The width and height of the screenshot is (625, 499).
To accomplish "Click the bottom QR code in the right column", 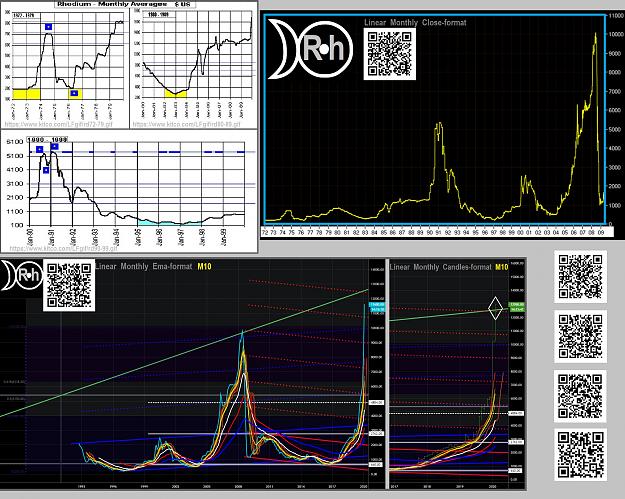I will click(x=580, y=455).
